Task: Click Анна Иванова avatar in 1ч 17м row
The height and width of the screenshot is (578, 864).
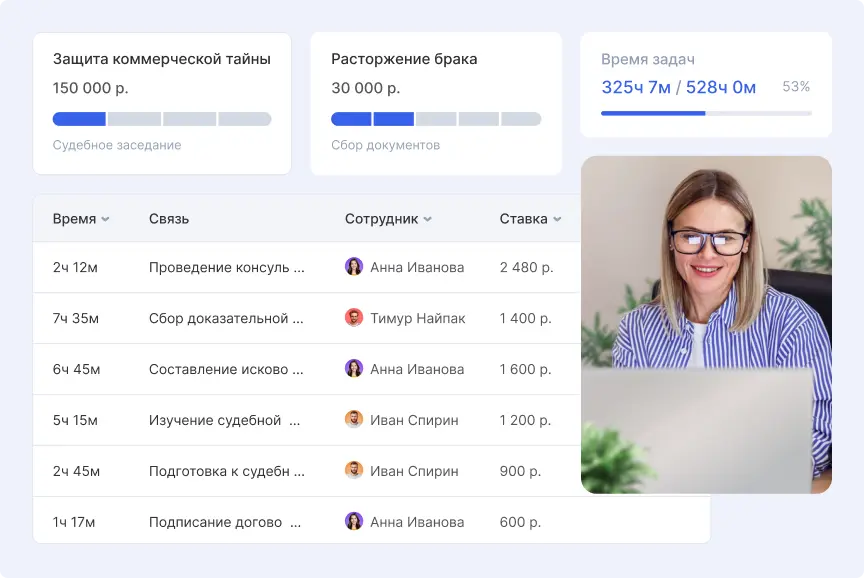Action: coord(354,522)
